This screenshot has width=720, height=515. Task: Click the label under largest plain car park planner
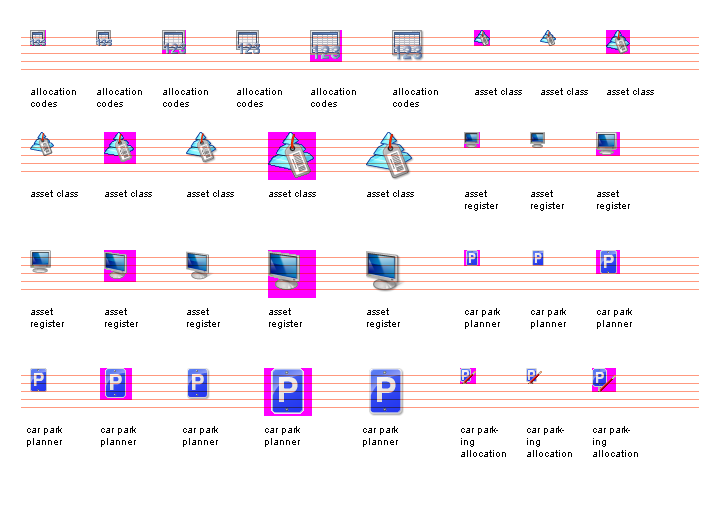380,436
